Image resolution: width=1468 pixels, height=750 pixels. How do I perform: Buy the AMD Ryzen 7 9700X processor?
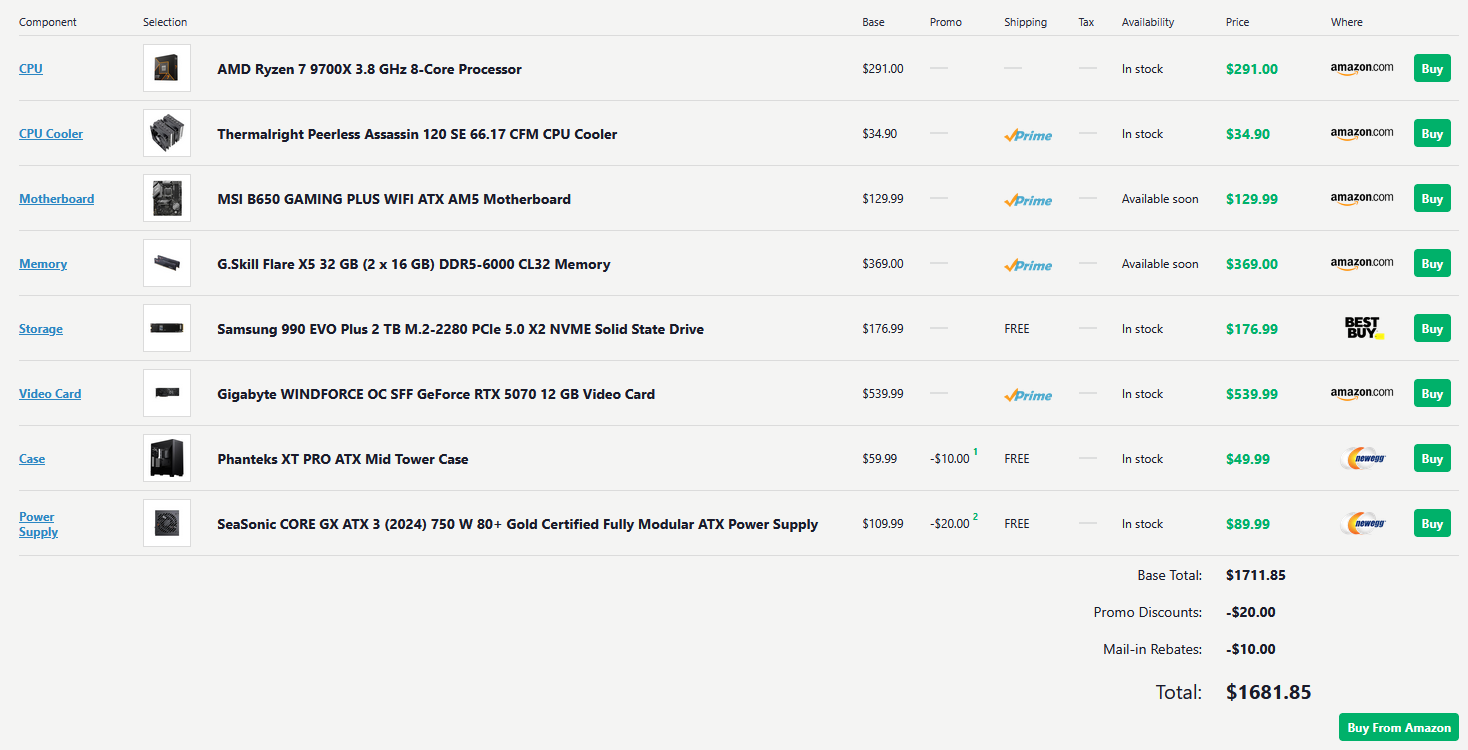(x=1432, y=69)
